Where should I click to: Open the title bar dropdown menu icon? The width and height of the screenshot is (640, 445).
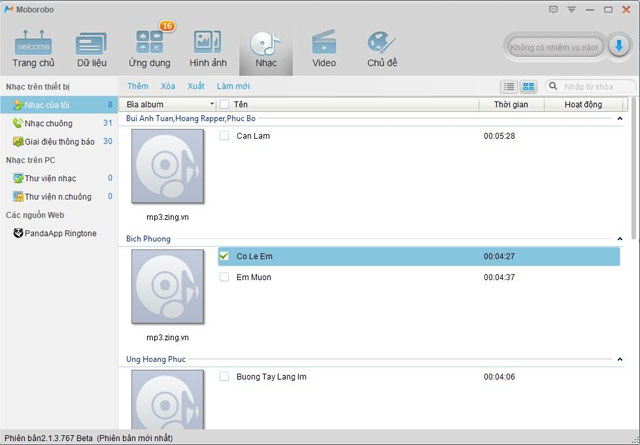(571, 9)
